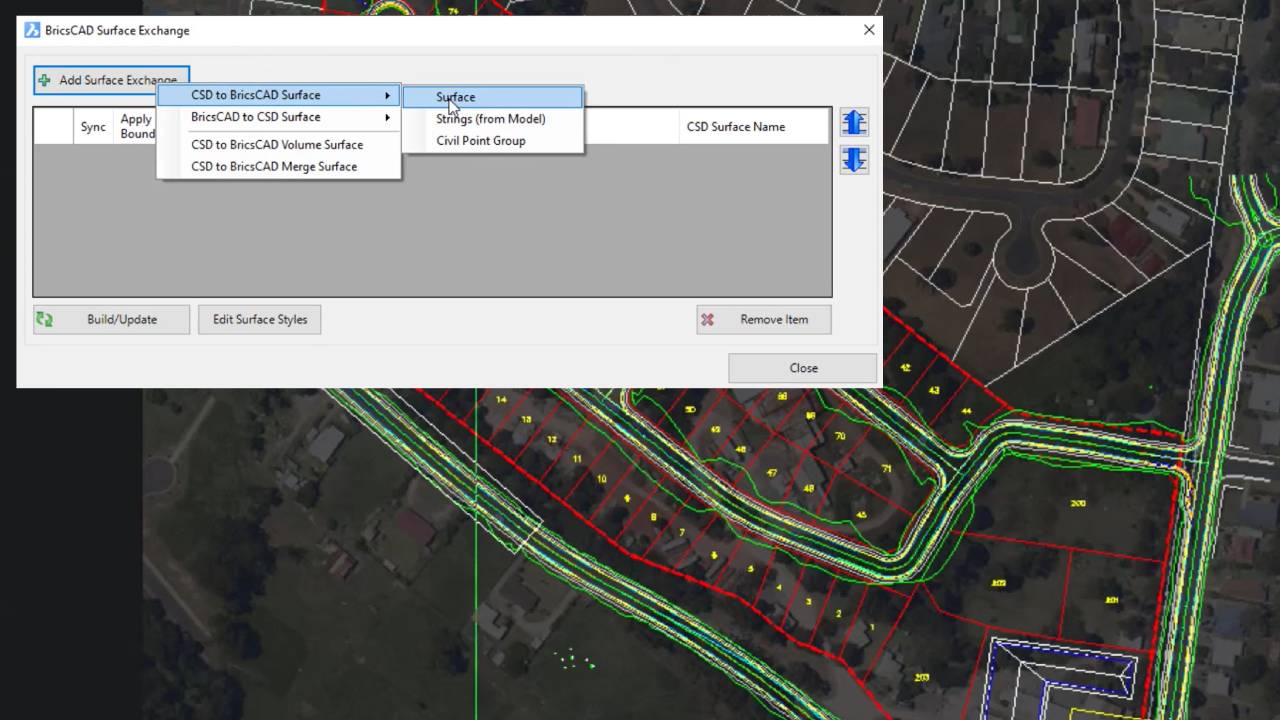Click the Remove Item button
Image resolution: width=1280 pixels, height=720 pixels.
764,320
